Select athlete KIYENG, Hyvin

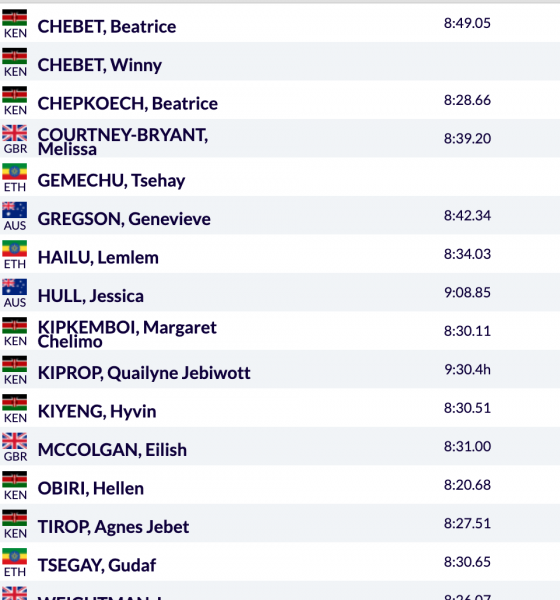(97, 412)
